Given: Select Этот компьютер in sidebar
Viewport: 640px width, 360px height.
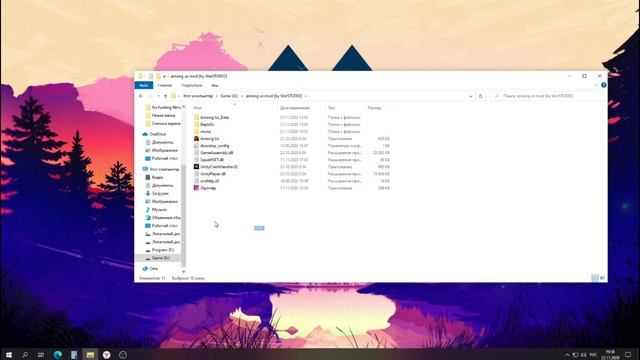Looking at the screenshot, I should point(160,169).
